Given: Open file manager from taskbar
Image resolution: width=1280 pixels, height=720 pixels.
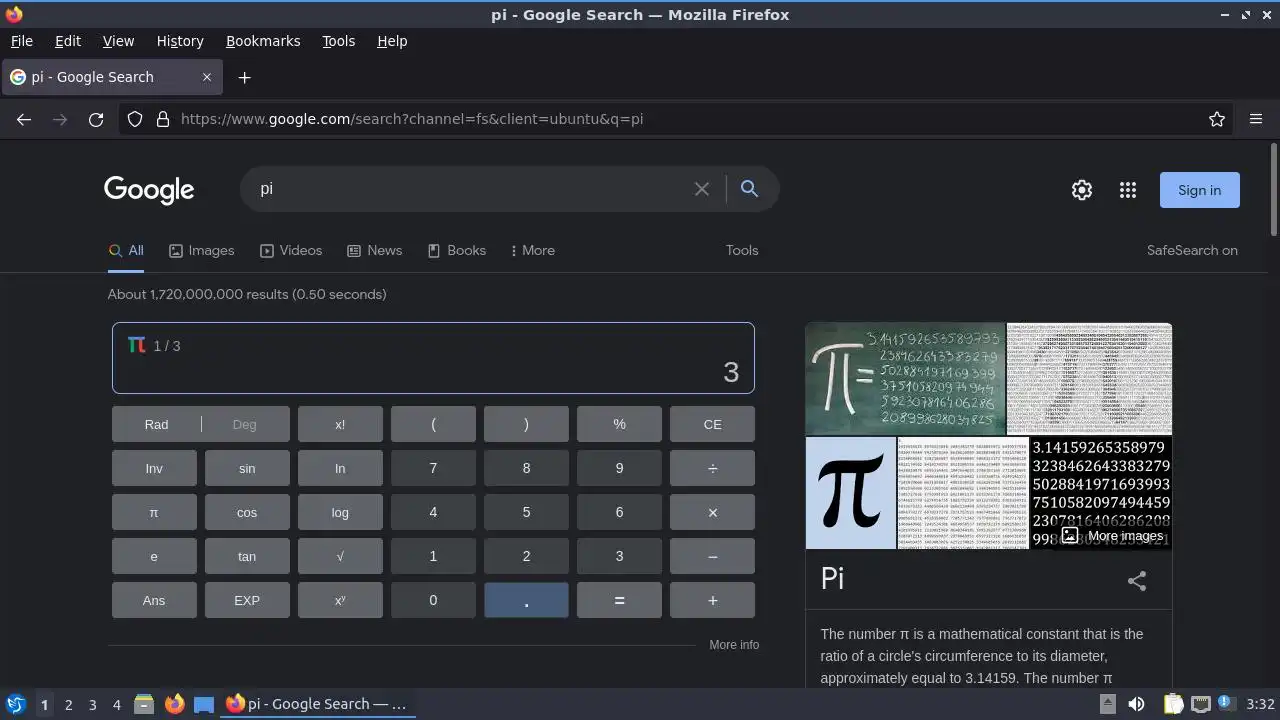Looking at the screenshot, I should click(144, 704).
